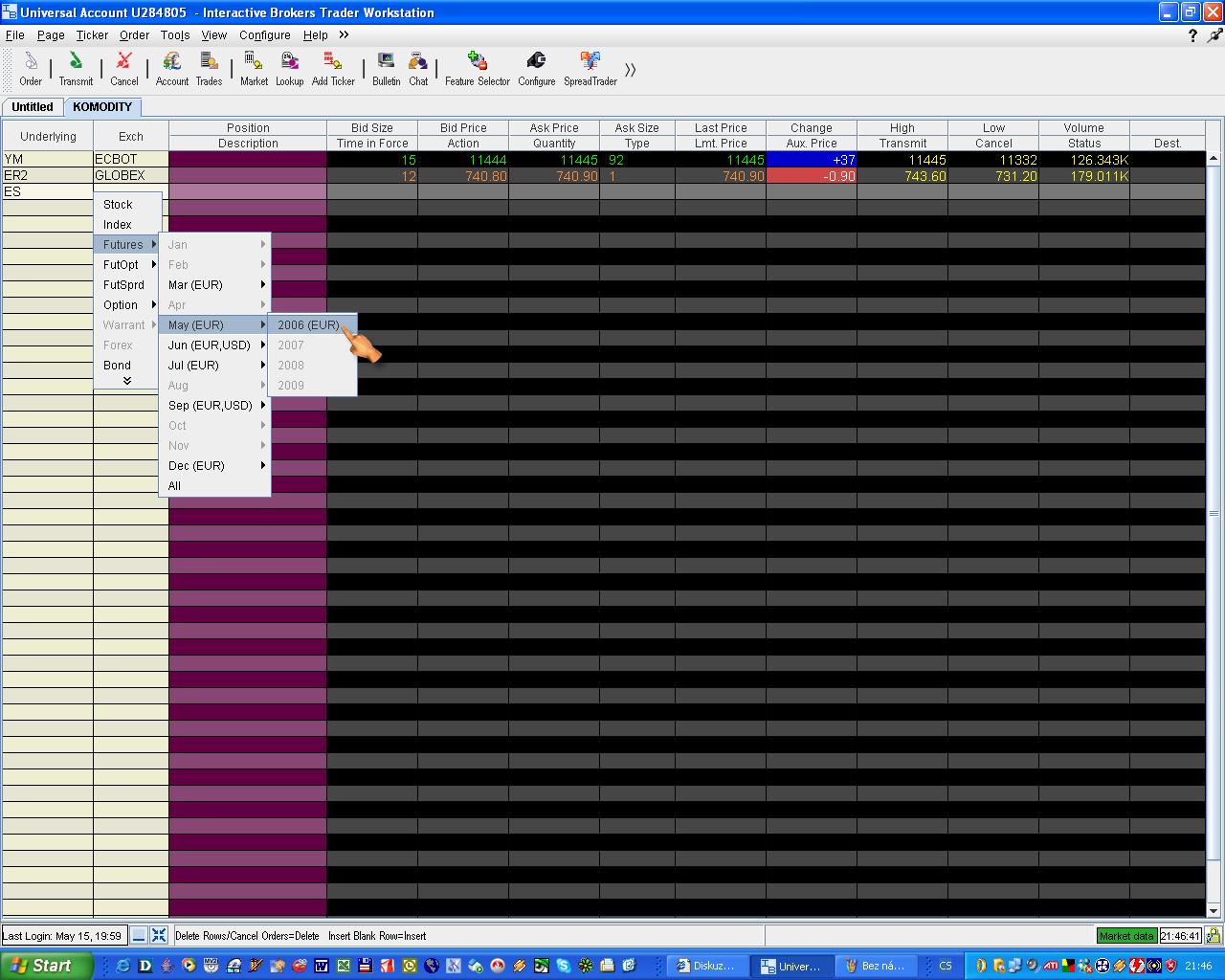Screen dimensions: 1225x980
Task: Click the Configure toolbar icon
Action: point(537,69)
